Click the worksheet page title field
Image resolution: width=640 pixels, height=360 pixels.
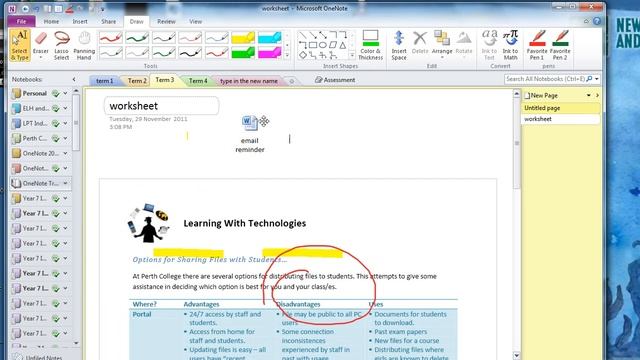pos(161,106)
